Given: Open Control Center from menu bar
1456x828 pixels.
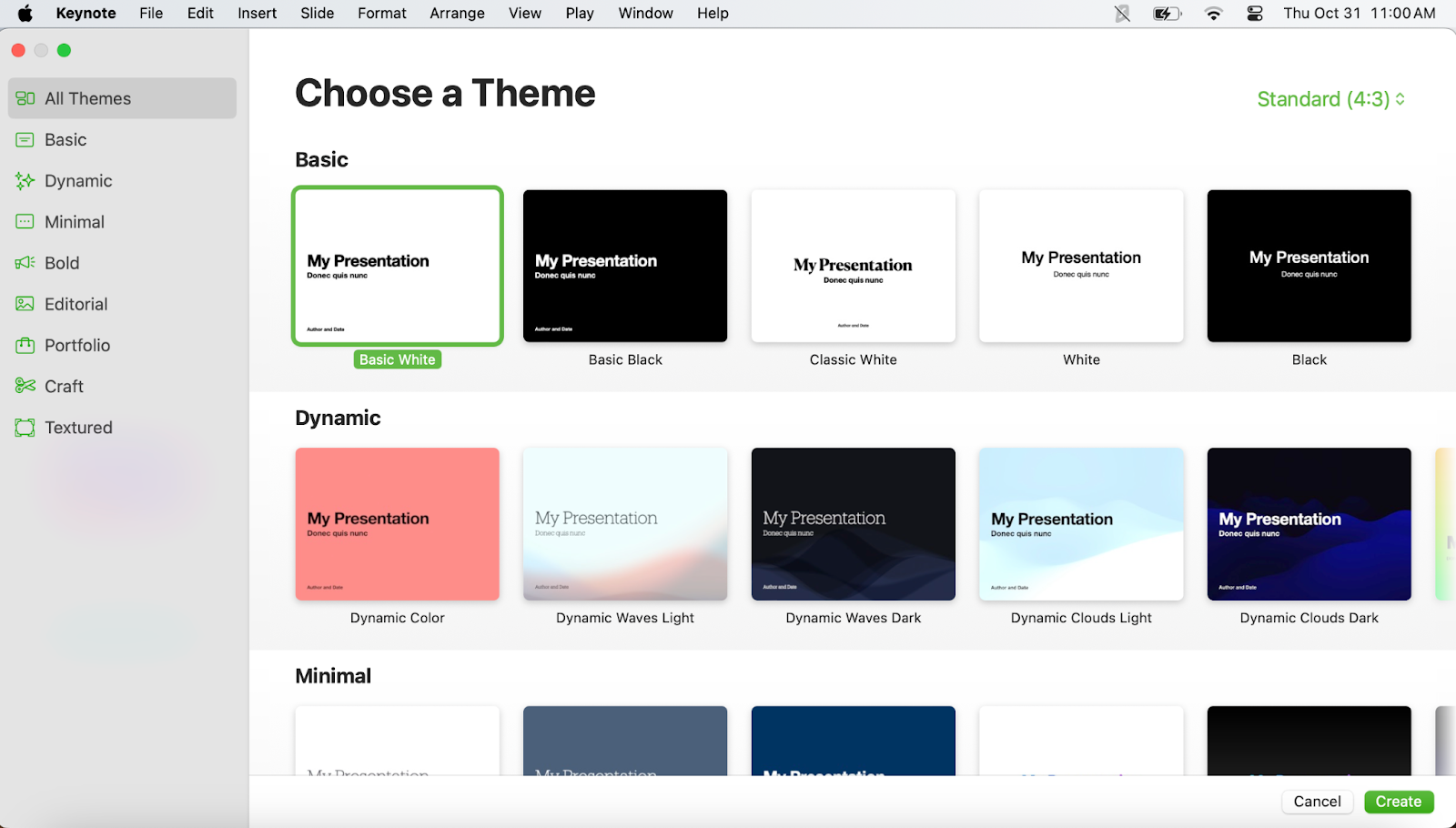Looking at the screenshot, I should point(1255,14).
